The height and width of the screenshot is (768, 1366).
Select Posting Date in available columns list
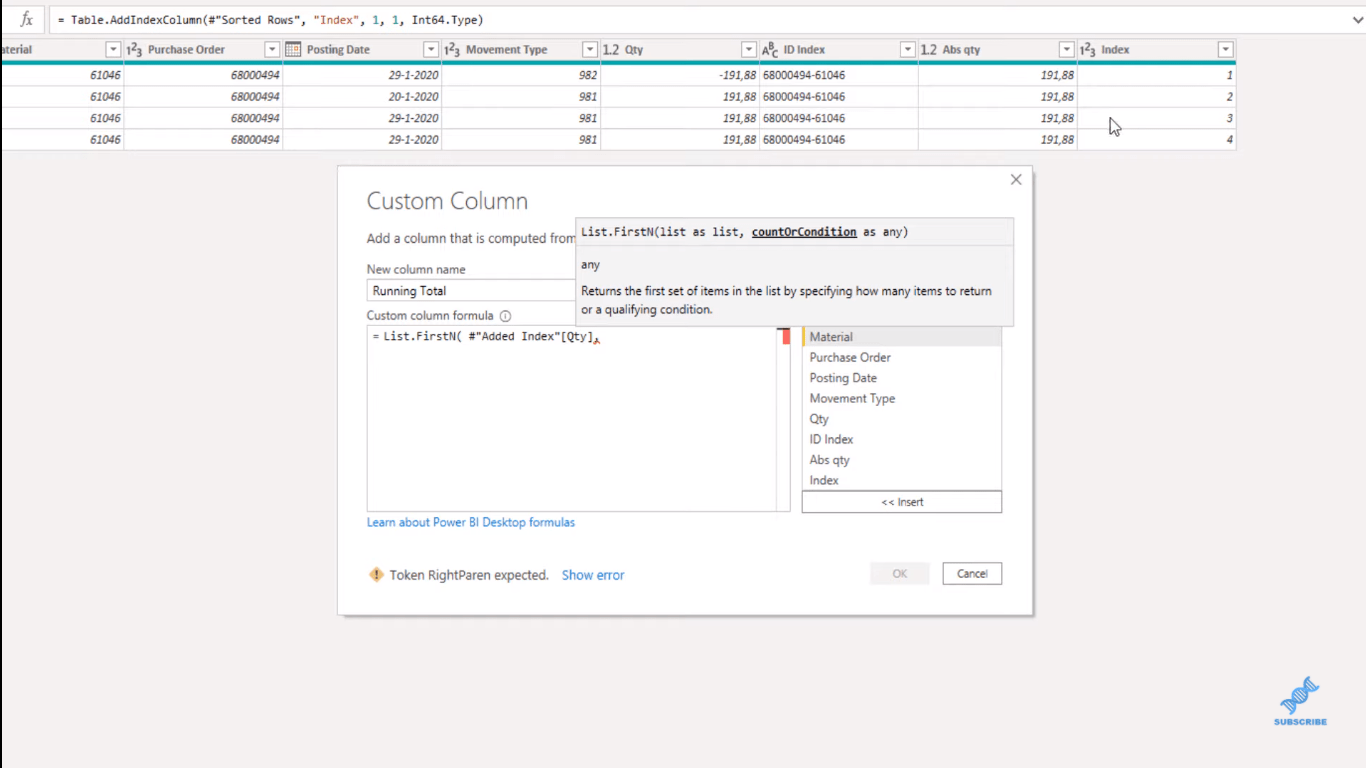point(902,378)
